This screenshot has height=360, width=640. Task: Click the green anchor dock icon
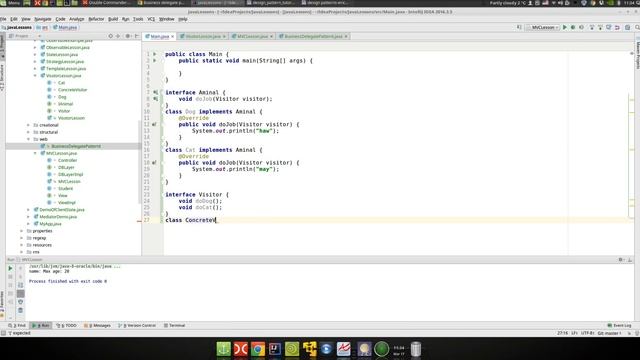pyautogui.click(x=224, y=349)
